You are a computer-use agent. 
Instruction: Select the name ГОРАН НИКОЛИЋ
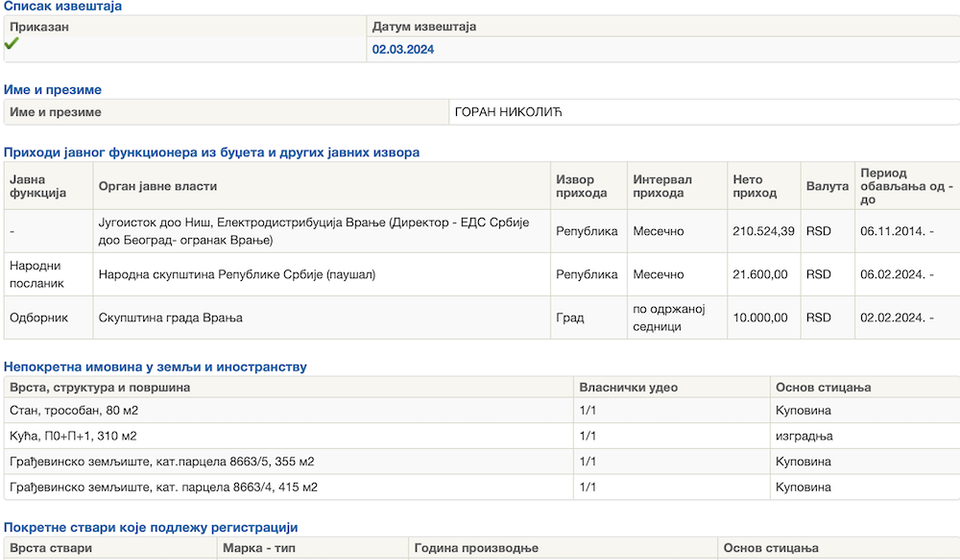(x=508, y=112)
